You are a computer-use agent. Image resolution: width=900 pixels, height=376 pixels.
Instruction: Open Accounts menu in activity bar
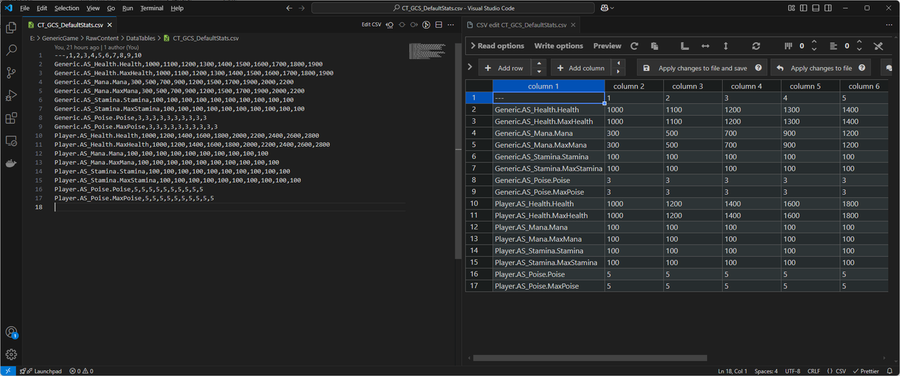click(x=10, y=332)
